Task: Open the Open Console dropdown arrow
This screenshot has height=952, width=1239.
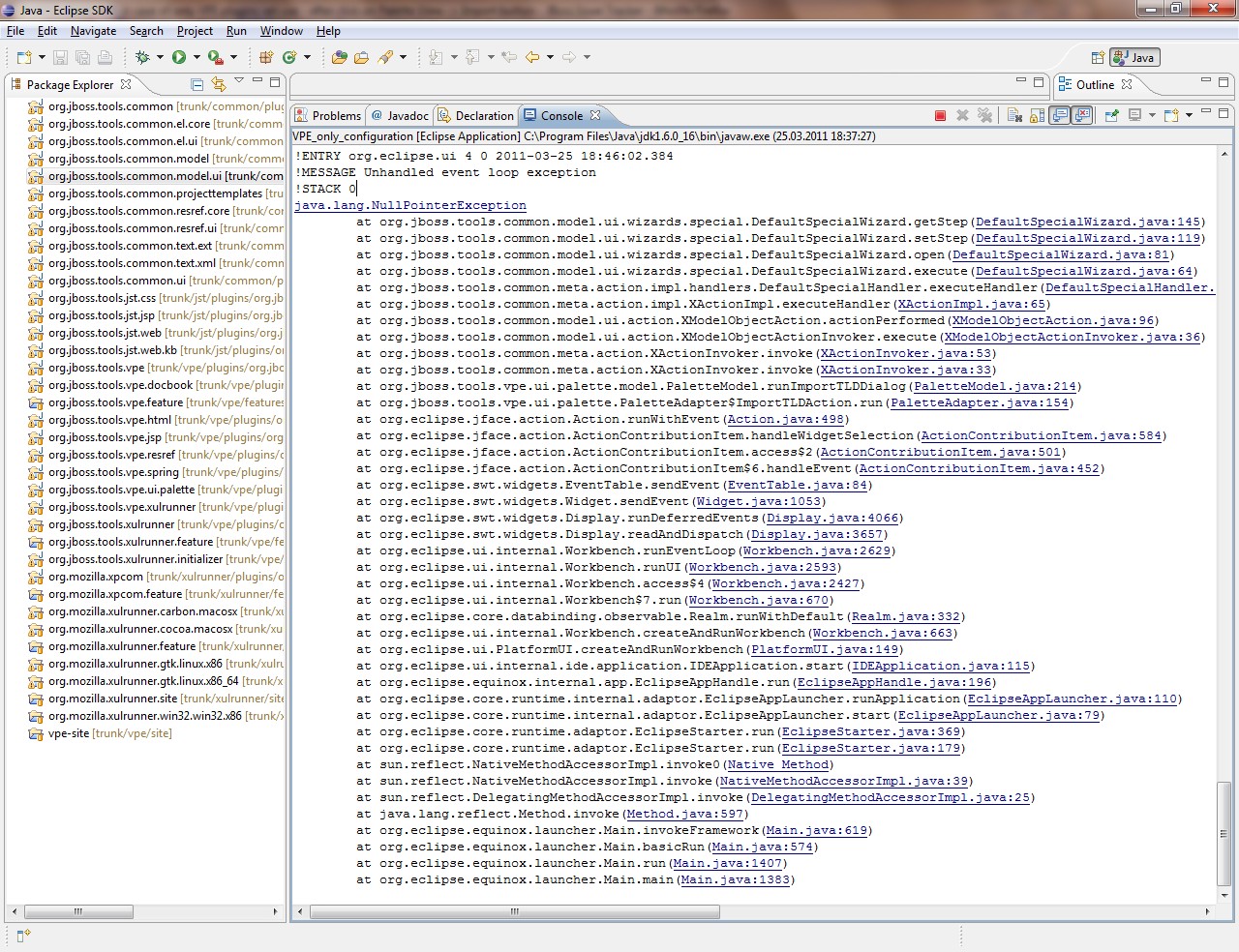Action: coord(1189,115)
